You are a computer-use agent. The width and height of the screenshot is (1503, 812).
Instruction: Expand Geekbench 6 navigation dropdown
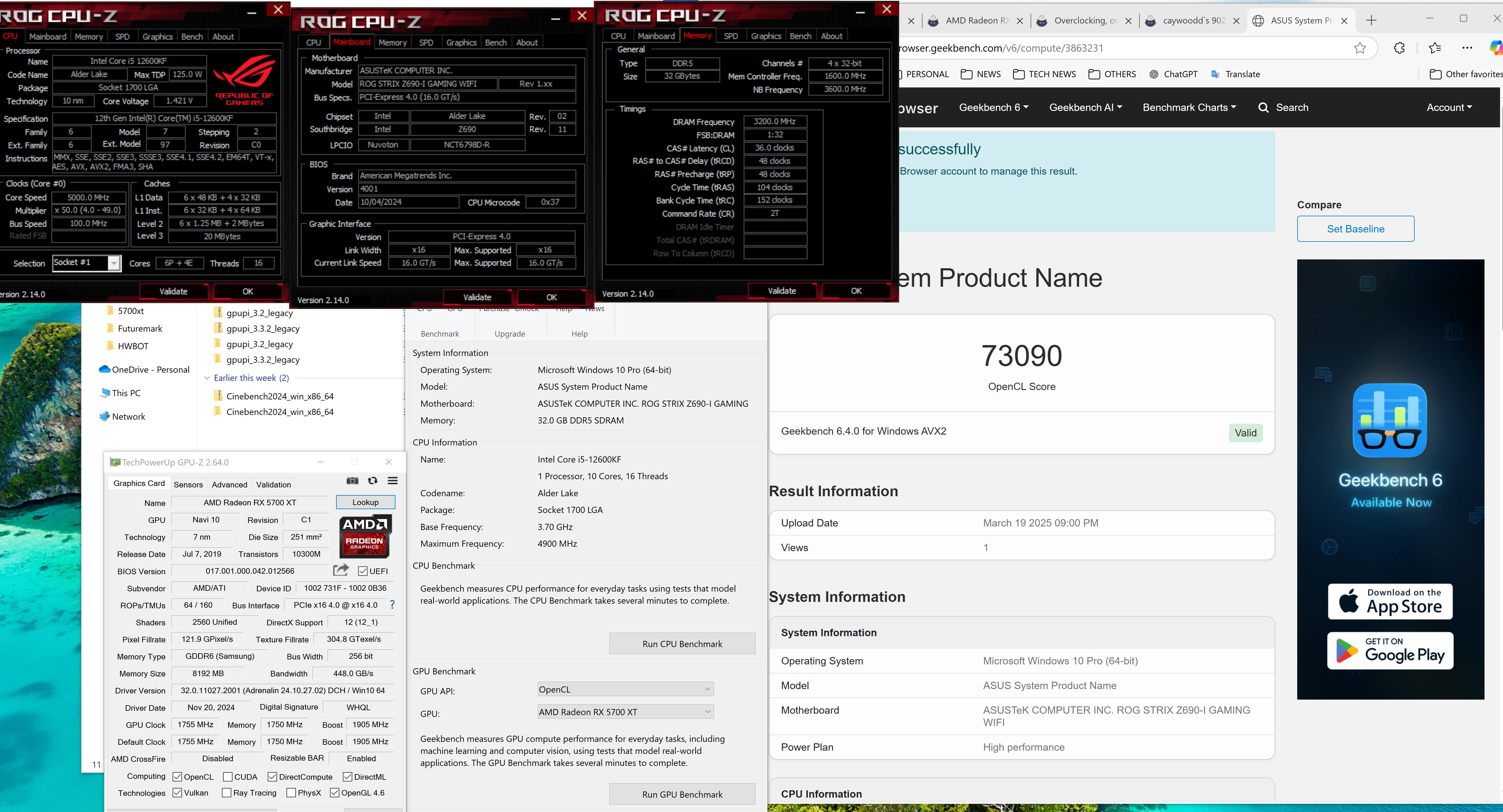click(x=994, y=108)
